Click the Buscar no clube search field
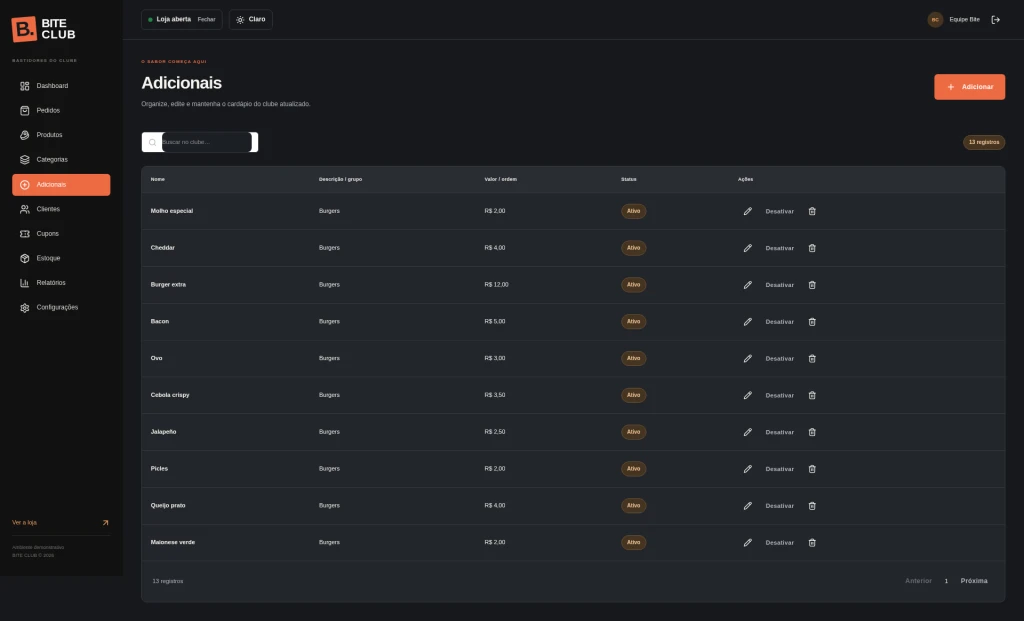The image size is (1024, 621). point(206,142)
